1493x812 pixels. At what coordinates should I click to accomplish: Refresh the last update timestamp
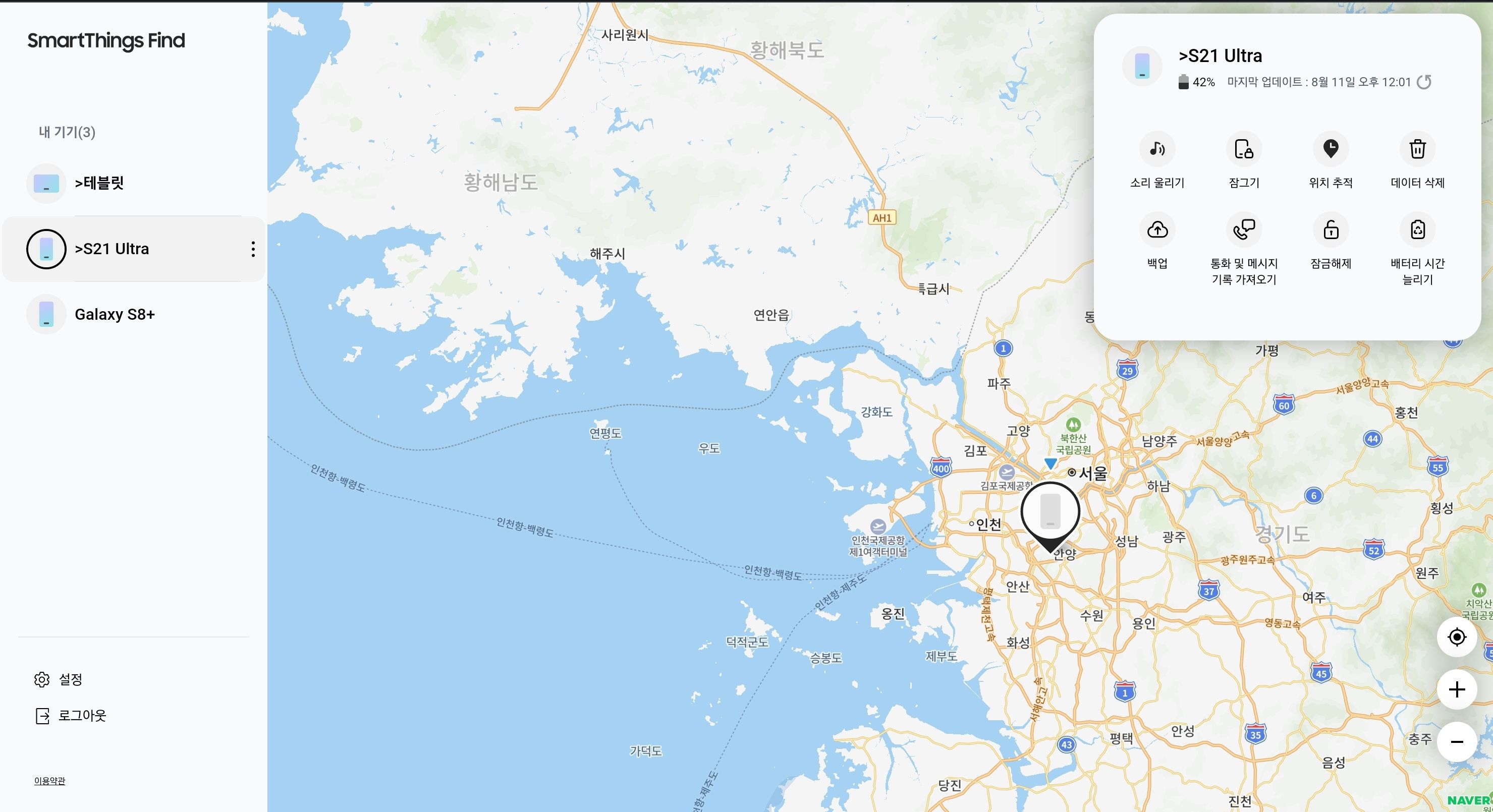coord(1424,82)
